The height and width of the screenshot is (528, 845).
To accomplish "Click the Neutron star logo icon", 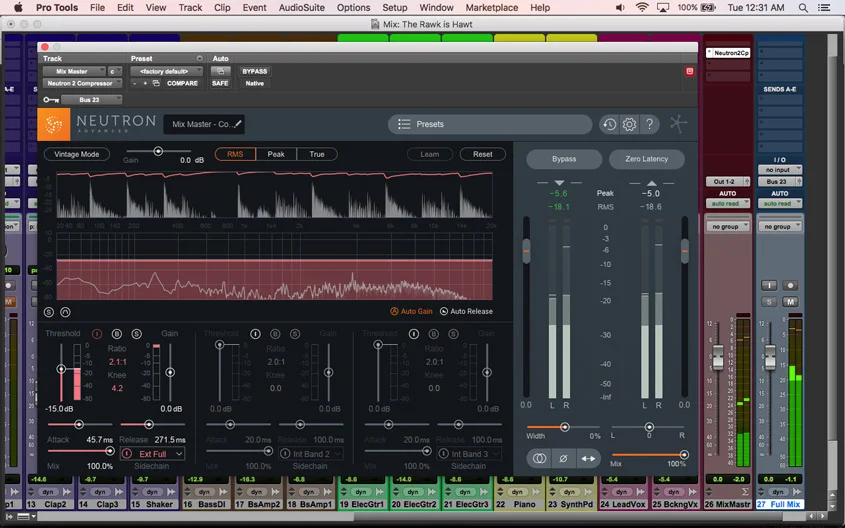I will 678,124.
